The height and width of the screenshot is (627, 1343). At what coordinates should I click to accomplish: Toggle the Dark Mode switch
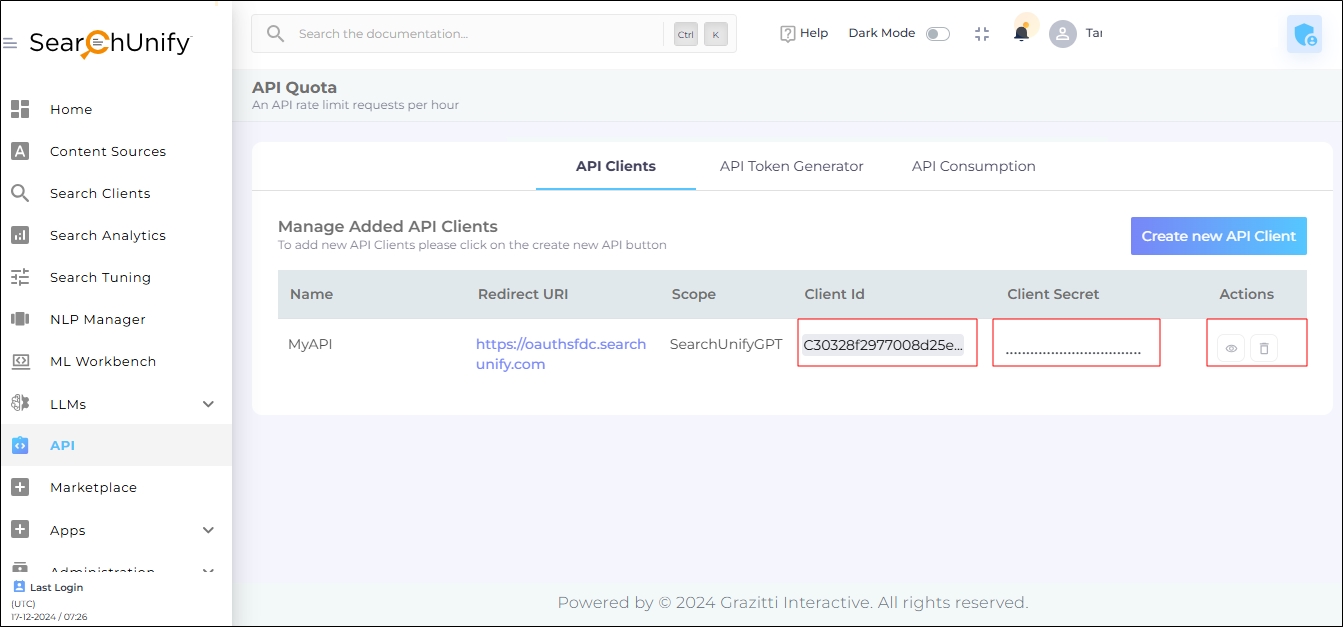[x=937, y=34]
